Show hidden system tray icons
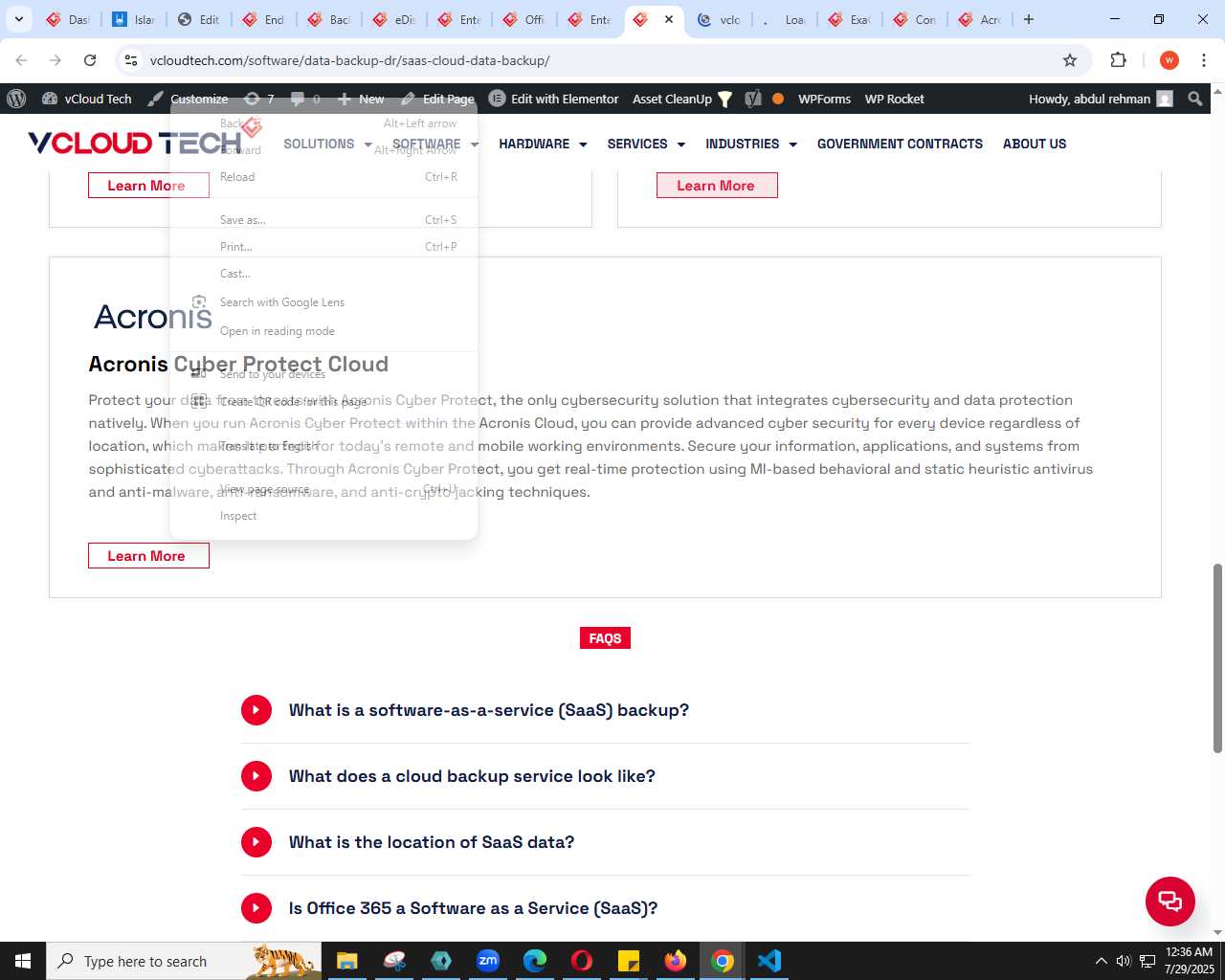The height and width of the screenshot is (980, 1225). coord(1101,961)
